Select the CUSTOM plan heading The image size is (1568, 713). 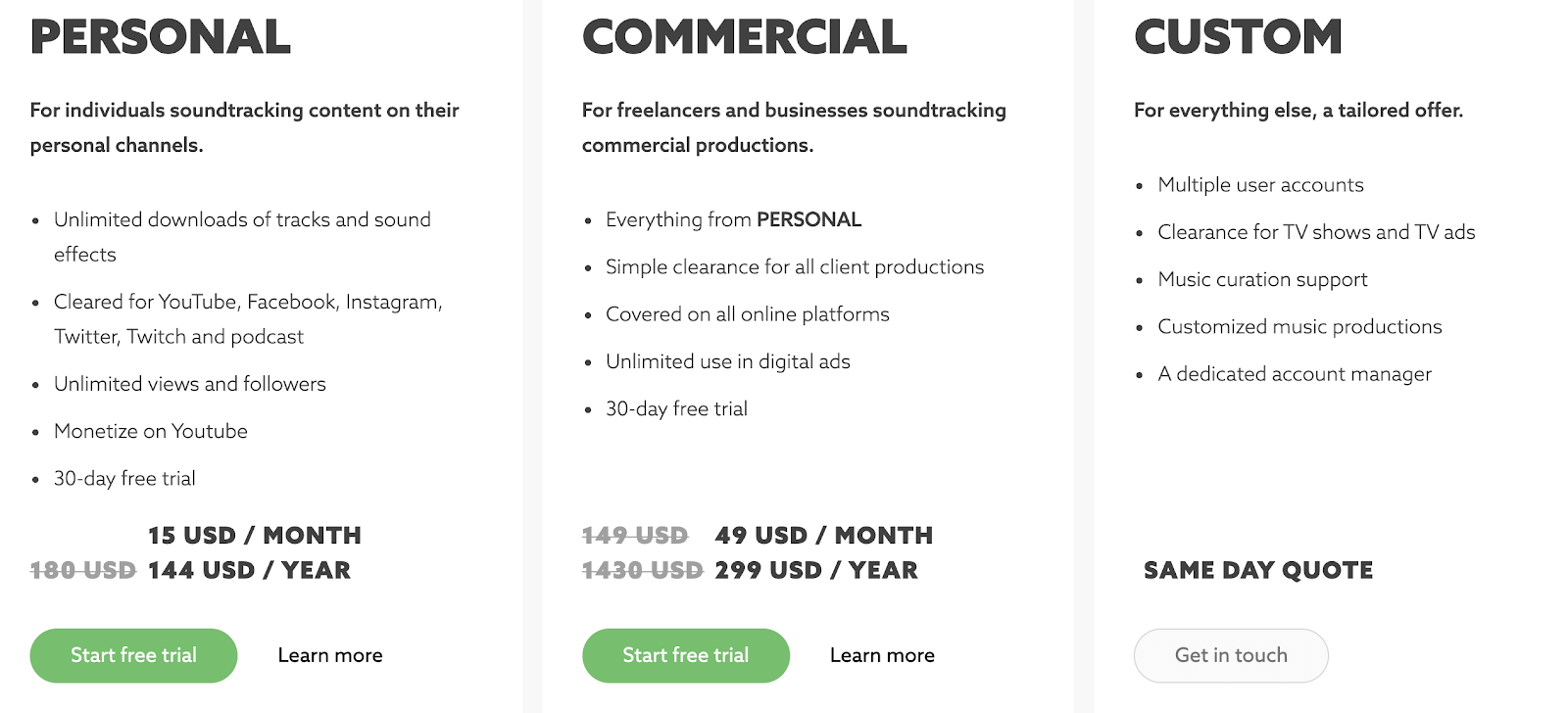[x=1238, y=37]
